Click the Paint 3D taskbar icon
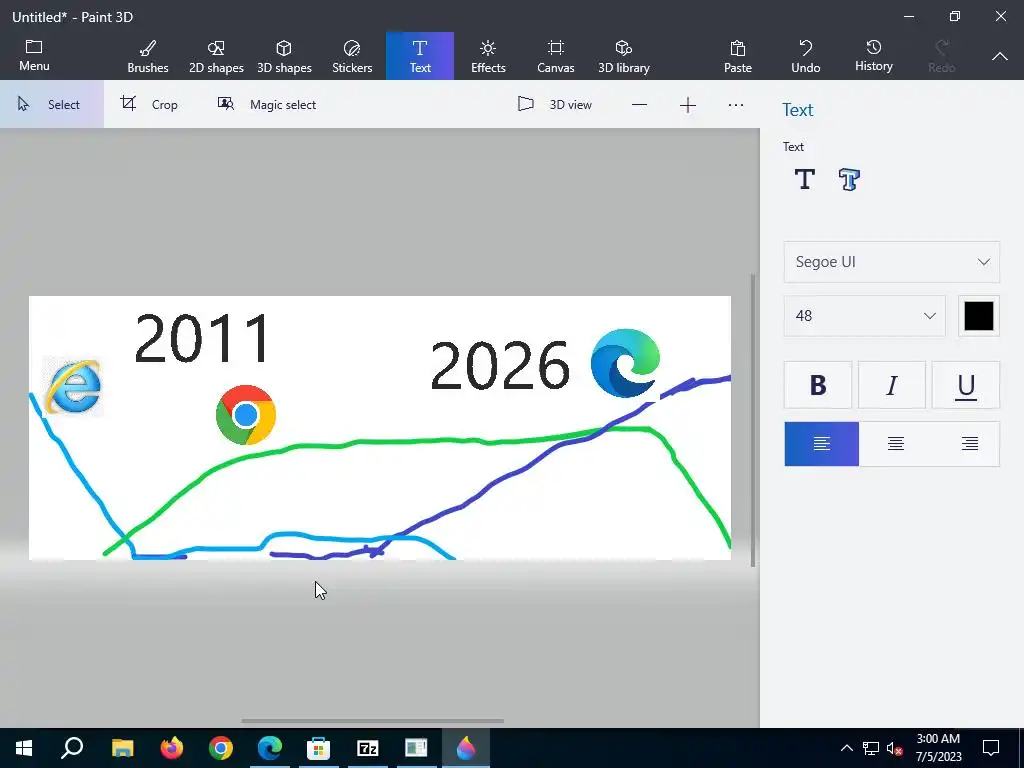1024x768 pixels. coord(466,748)
